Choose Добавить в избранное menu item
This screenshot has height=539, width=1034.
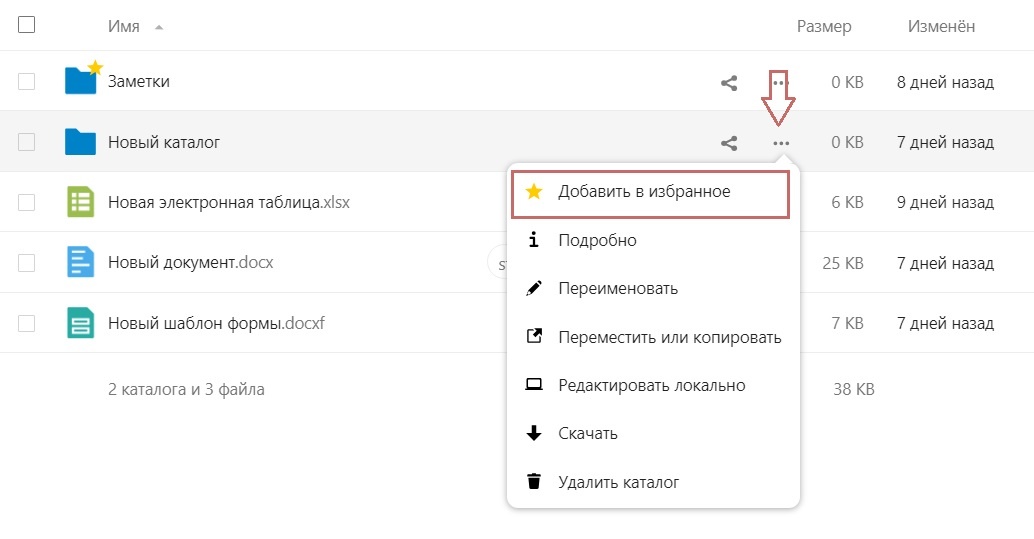click(x=650, y=194)
